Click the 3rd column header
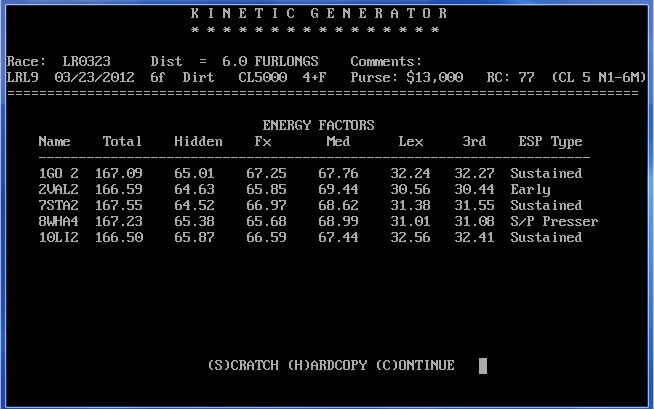654x409 pixels. click(474, 141)
